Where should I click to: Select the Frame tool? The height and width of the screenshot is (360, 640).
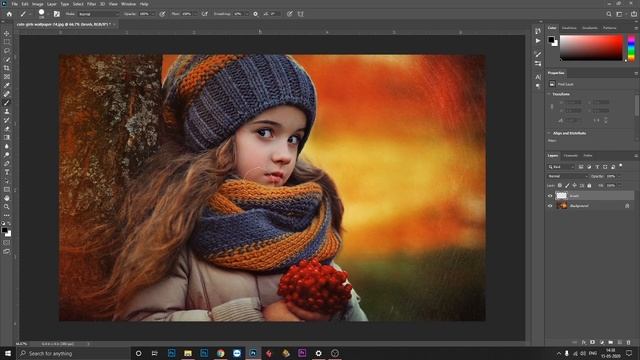7,76
